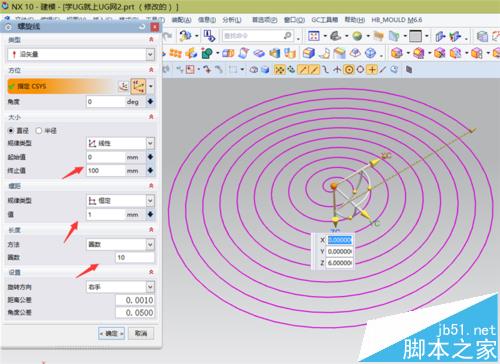
Task: Click the Fit view icon
Action: [314, 36]
